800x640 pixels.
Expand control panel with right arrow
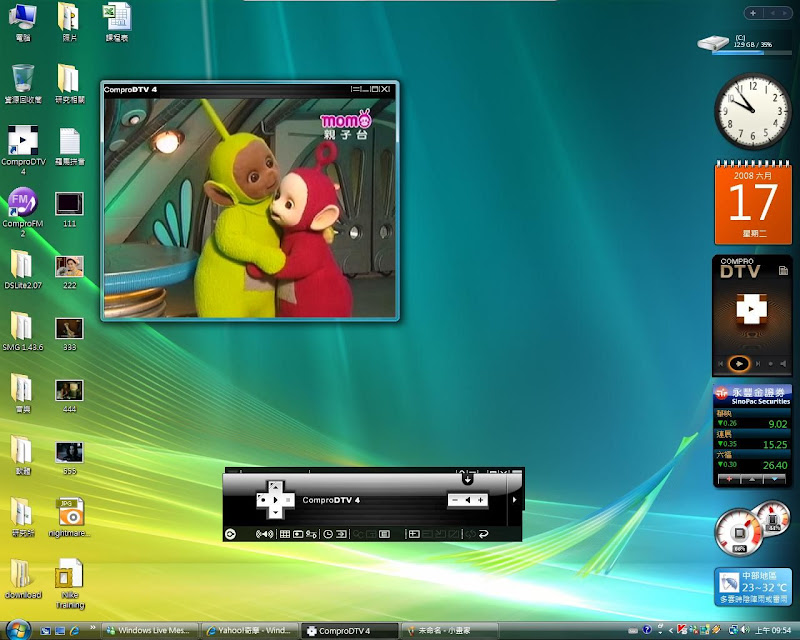(514, 500)
